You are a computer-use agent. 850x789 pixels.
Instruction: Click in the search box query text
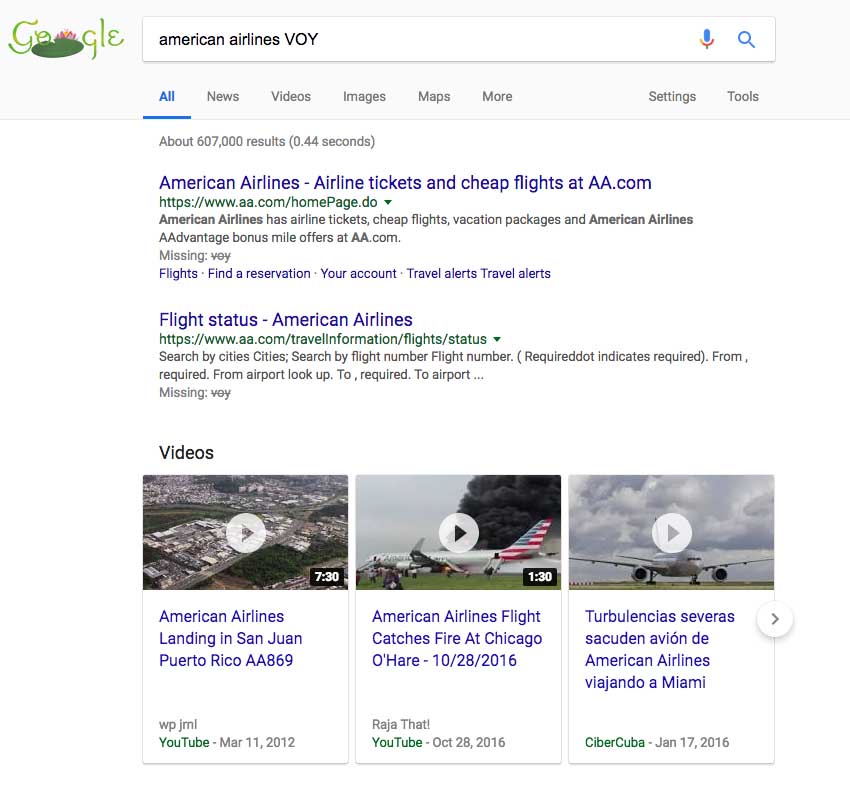pyautogui.click(x=239, y=40)
